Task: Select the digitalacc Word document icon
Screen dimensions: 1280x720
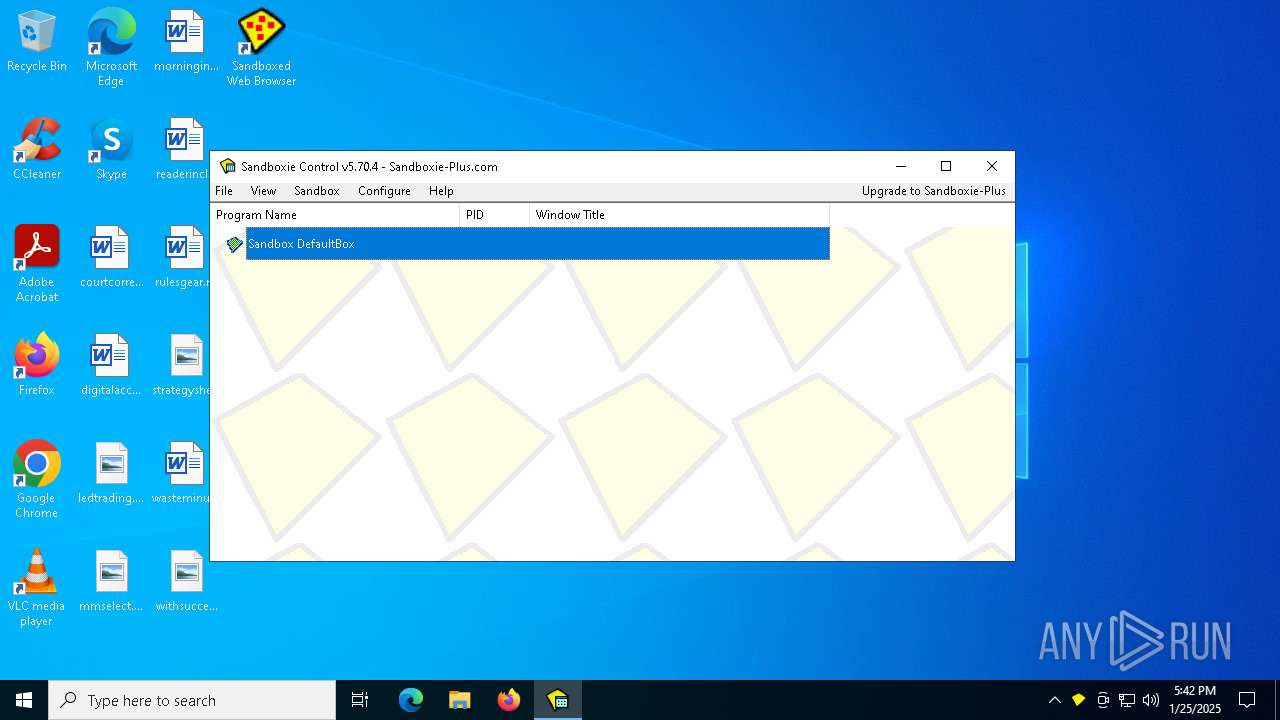Action: pos(111,366)
